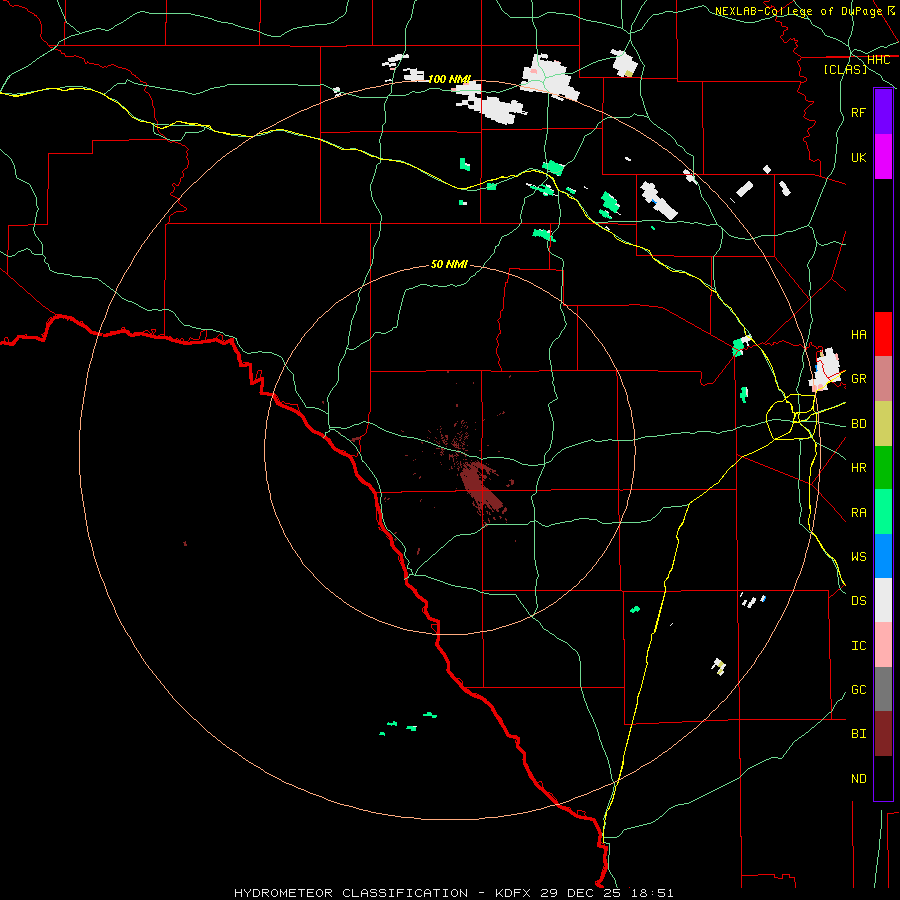Select the brown BI legend swatch
900x900 pixels.
883,734
